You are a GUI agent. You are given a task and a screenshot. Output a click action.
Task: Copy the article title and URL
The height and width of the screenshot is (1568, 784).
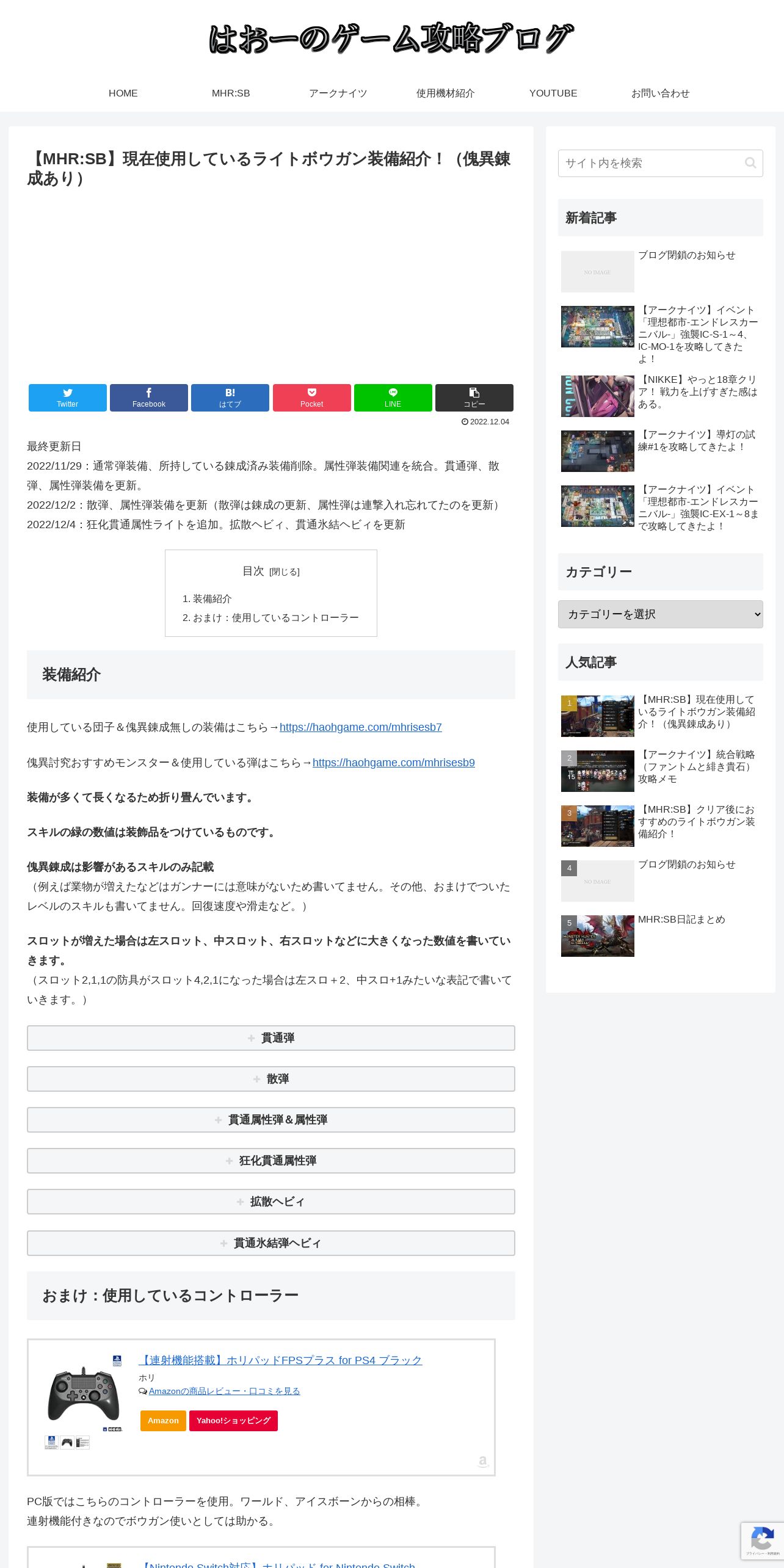pyautogui.click(x=474, y=397)
